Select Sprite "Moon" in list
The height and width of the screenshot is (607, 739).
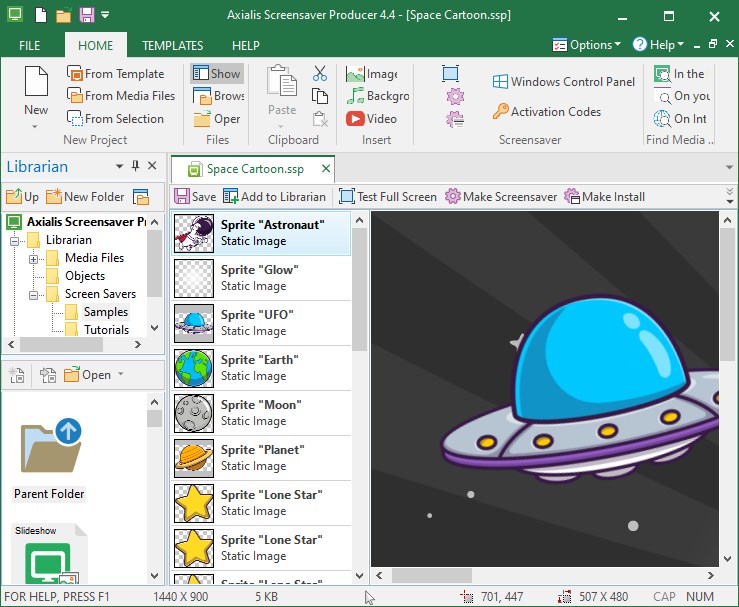tap(261, 413)
